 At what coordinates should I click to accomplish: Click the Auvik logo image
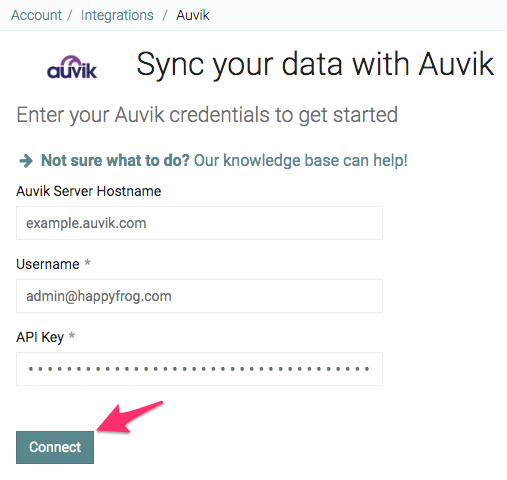(x=72, y=67)
